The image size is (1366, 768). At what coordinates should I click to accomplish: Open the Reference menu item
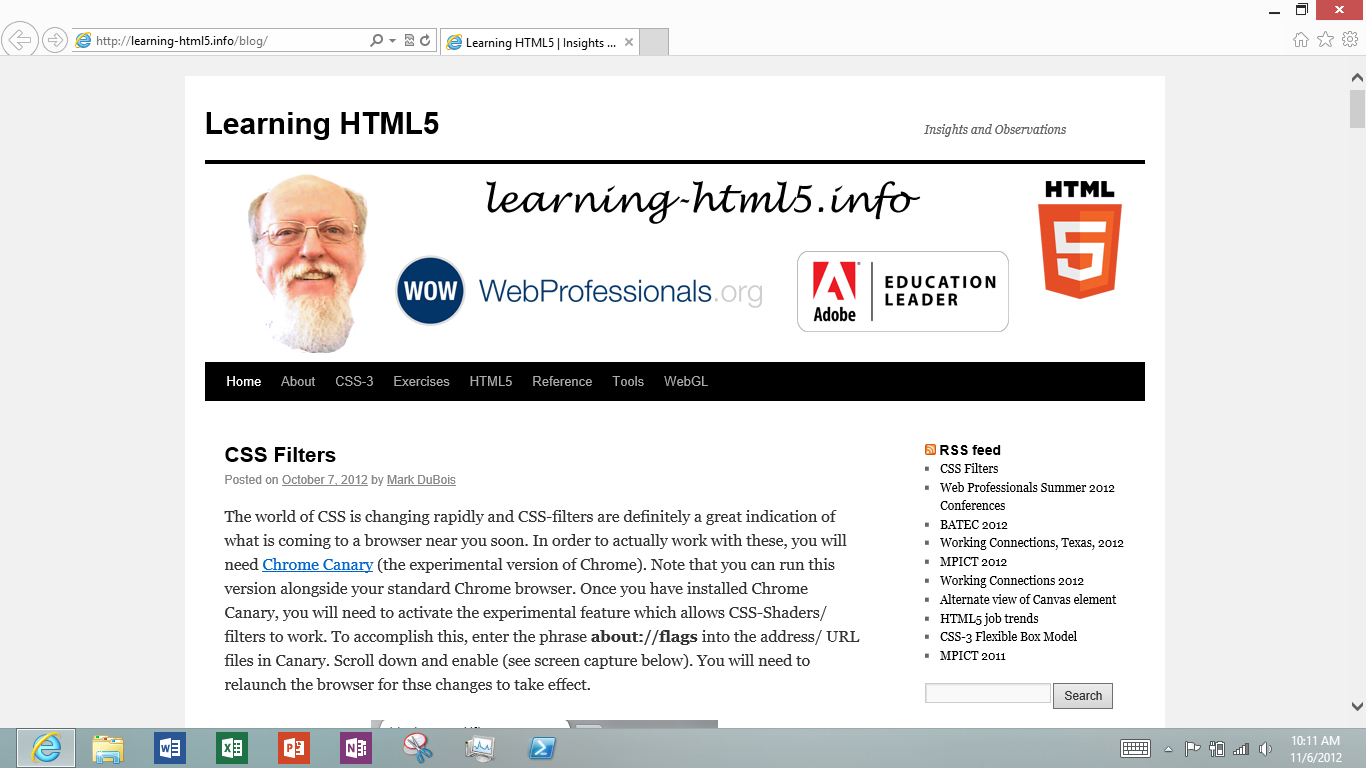tap(562, 381)
